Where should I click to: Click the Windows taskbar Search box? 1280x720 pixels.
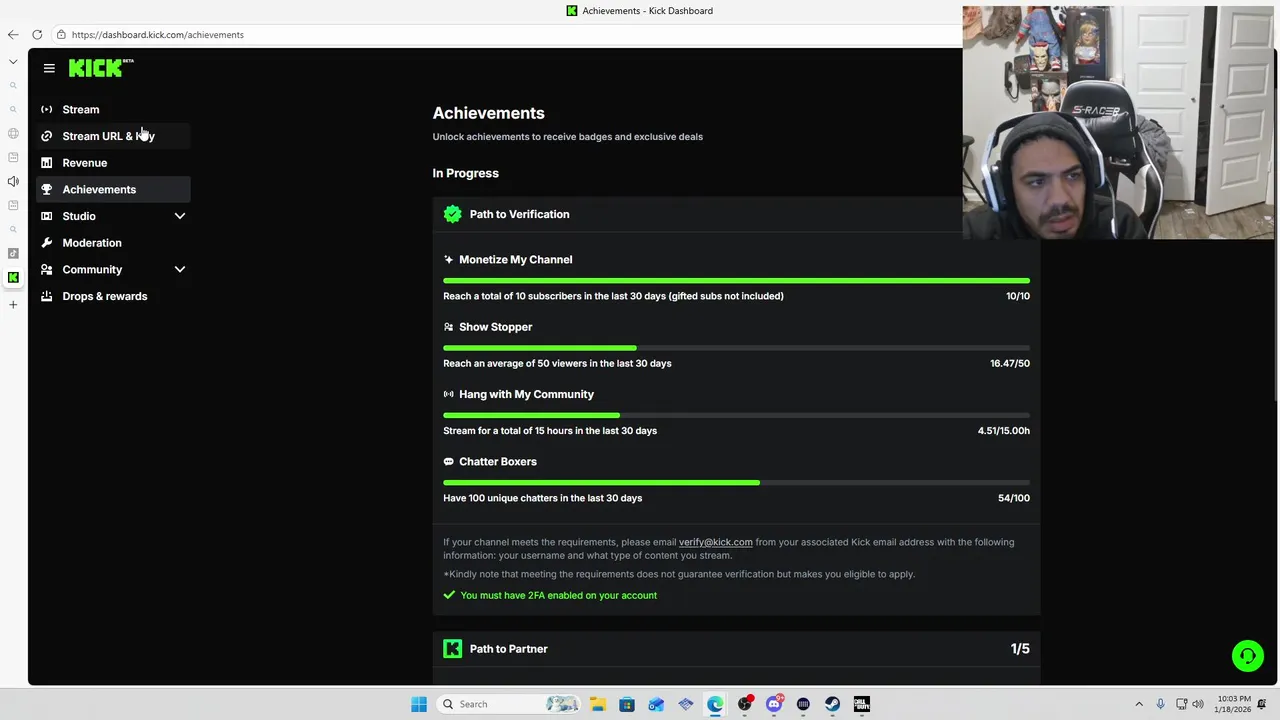click(x=509, y=704)
